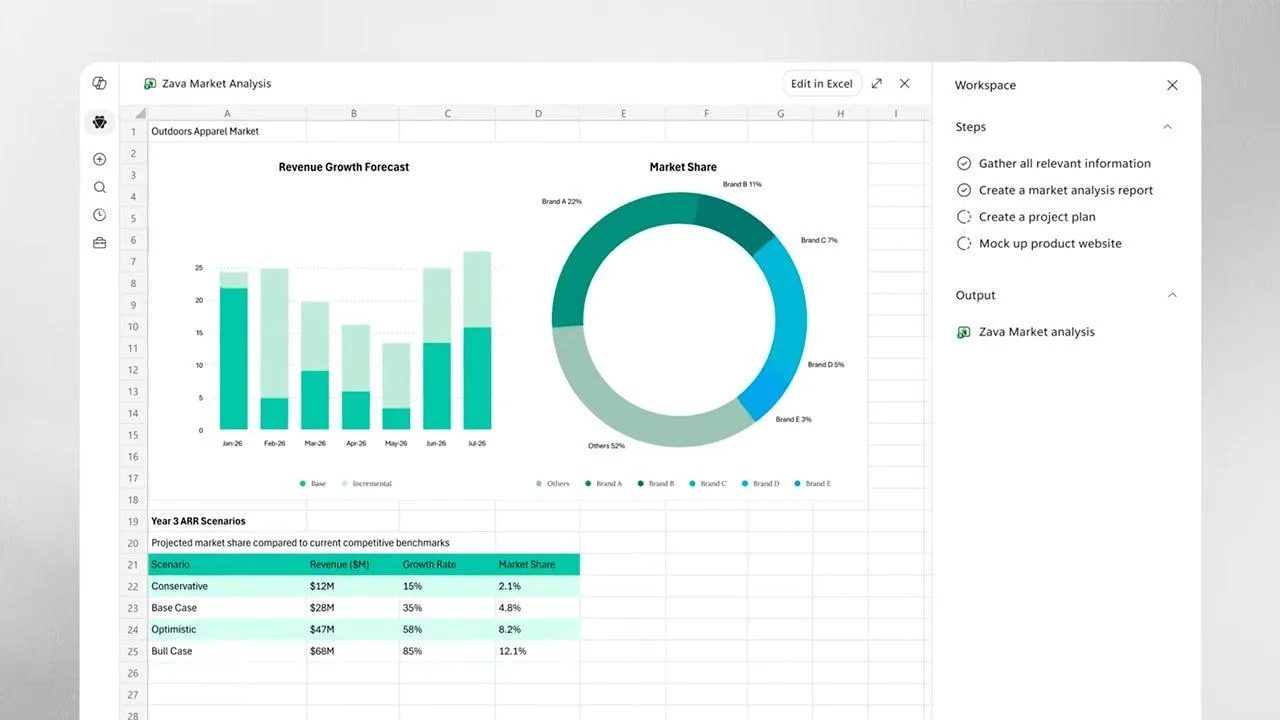Screen dimensions: 1280x720
Task: Click the Copilot logo in the sidebar
Action: 99,84
